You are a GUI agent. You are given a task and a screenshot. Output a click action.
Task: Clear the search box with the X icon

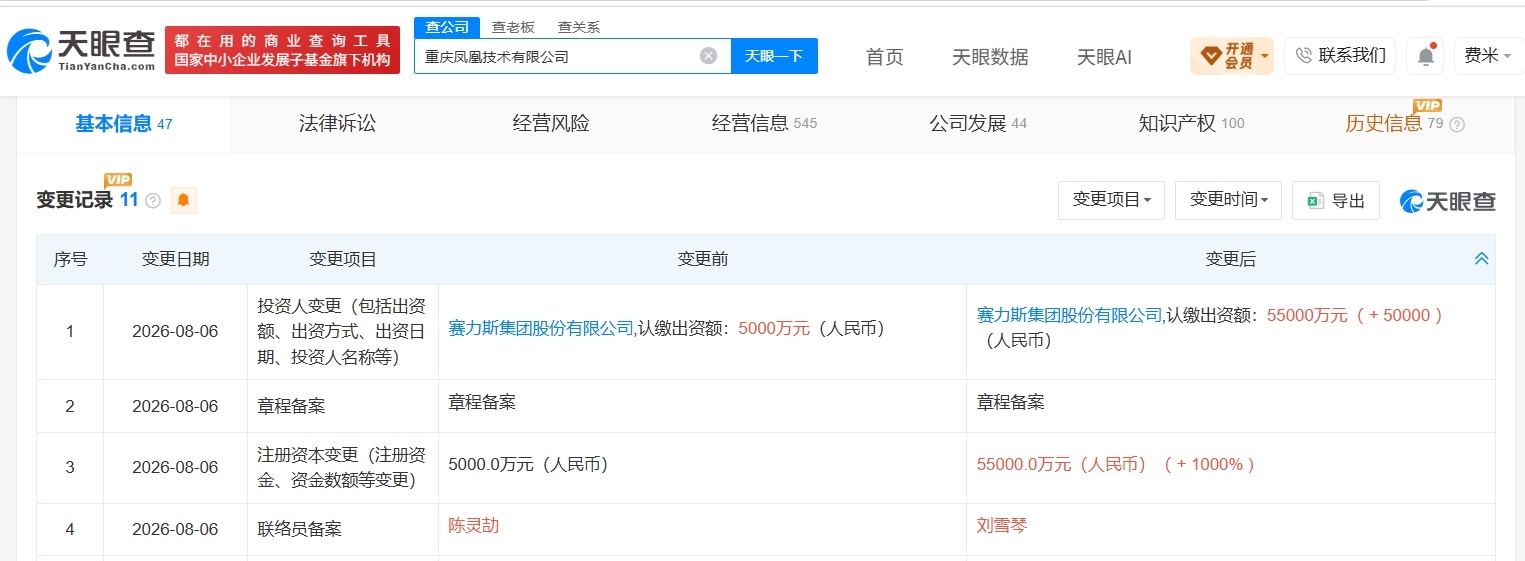[708, 56]
